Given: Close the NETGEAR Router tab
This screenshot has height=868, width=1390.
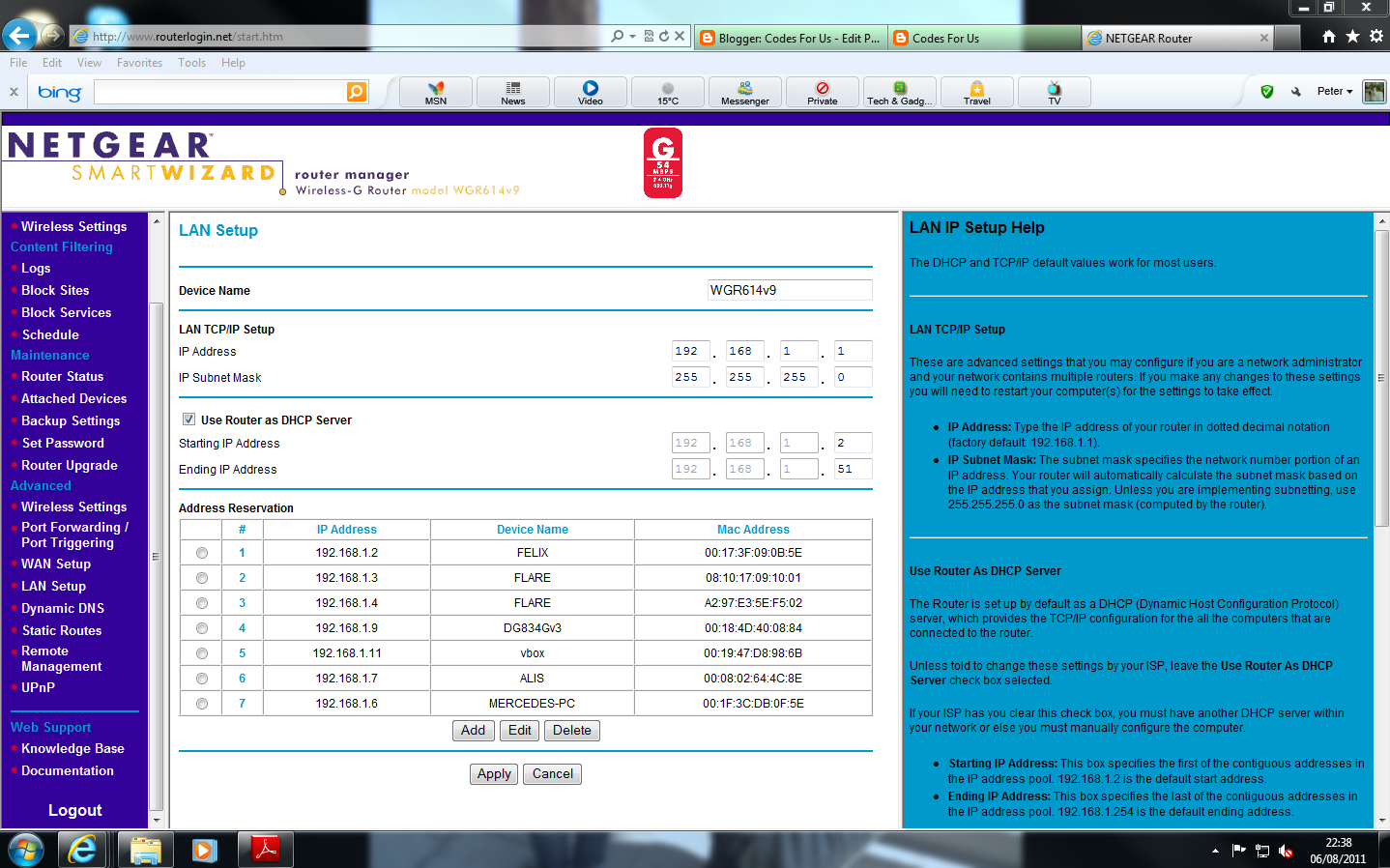Looking at the screenshot, I should pyautogui.click(x=1264, y=38).
